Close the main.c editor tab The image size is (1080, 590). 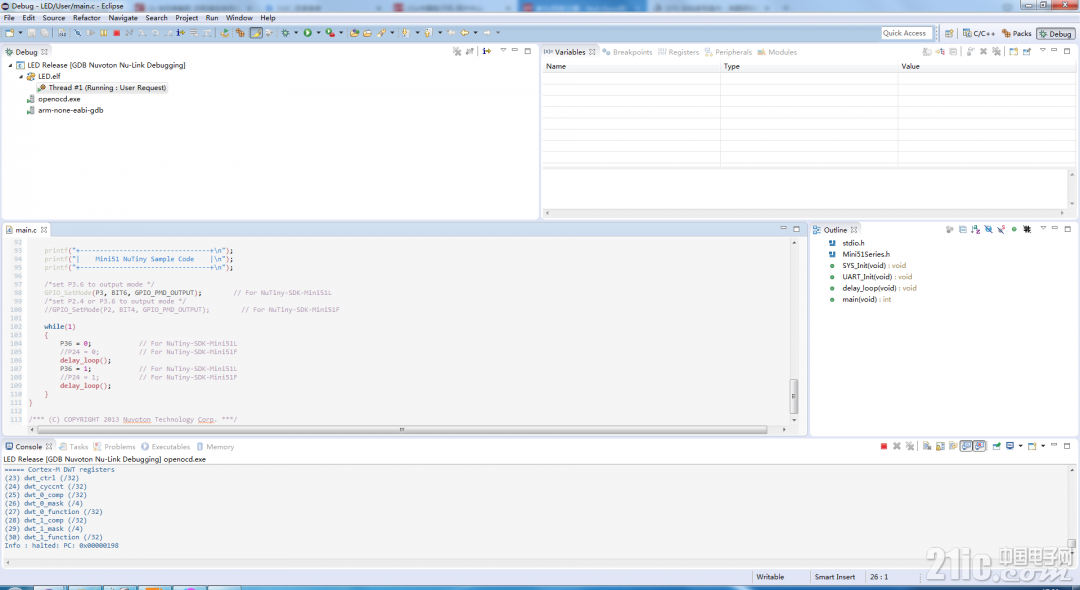pos(44,230)
